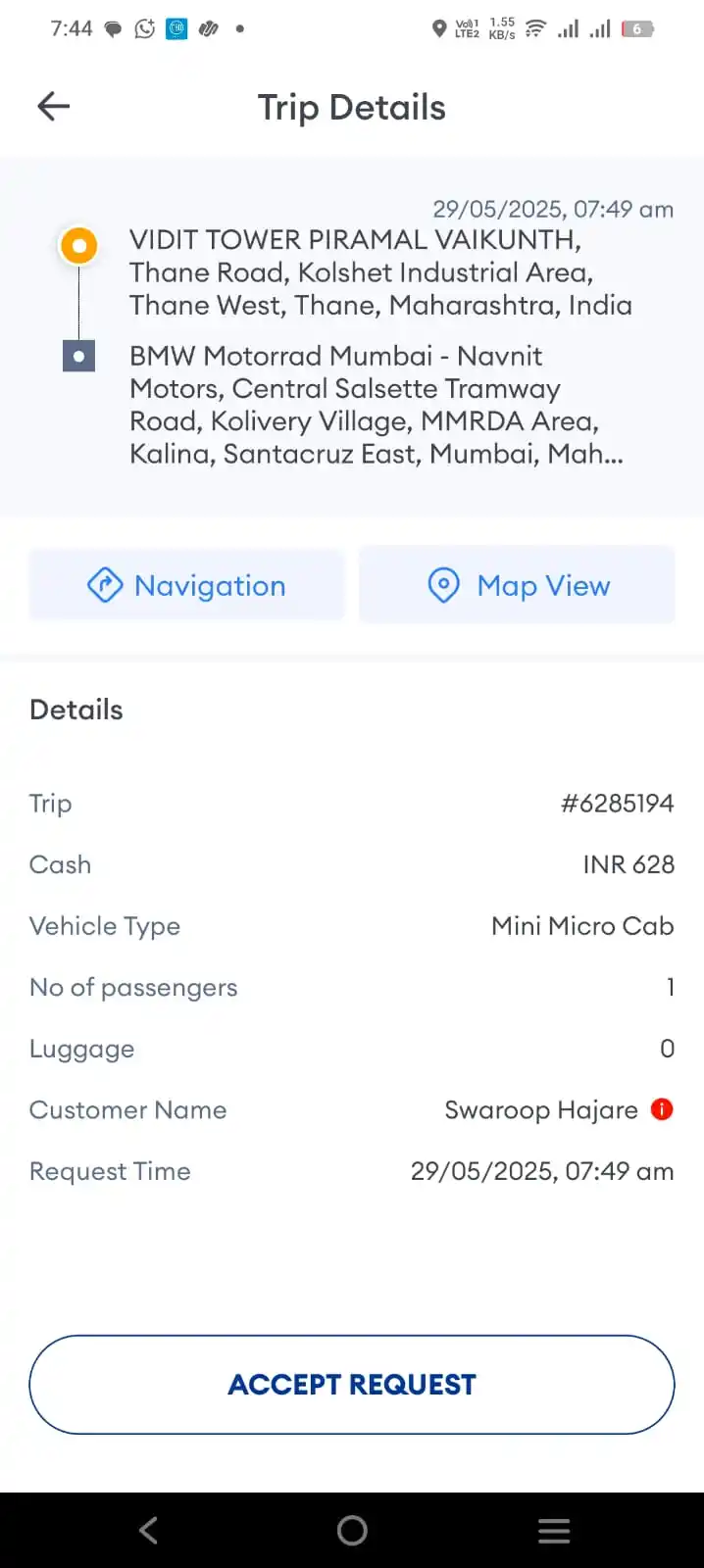Tap Android back button in navigation bar

149,1530
